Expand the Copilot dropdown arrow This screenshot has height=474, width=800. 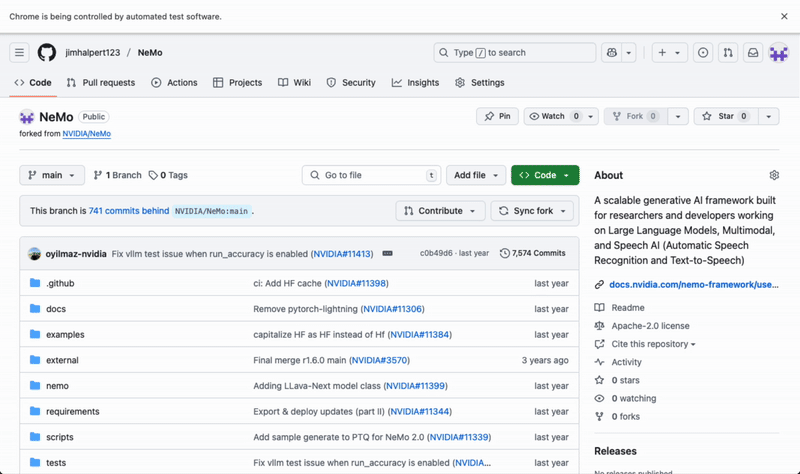click(629, 53)
